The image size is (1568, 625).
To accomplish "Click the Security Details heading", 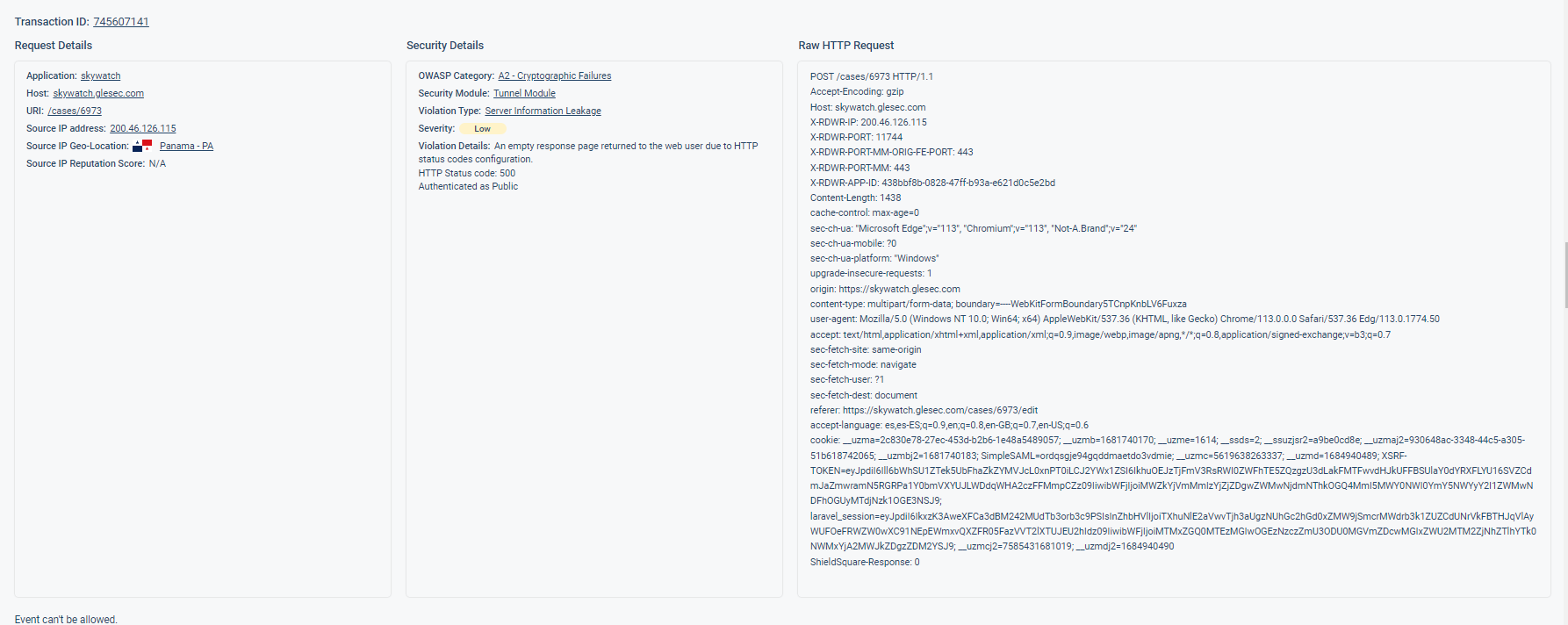I will pos(445,46).
